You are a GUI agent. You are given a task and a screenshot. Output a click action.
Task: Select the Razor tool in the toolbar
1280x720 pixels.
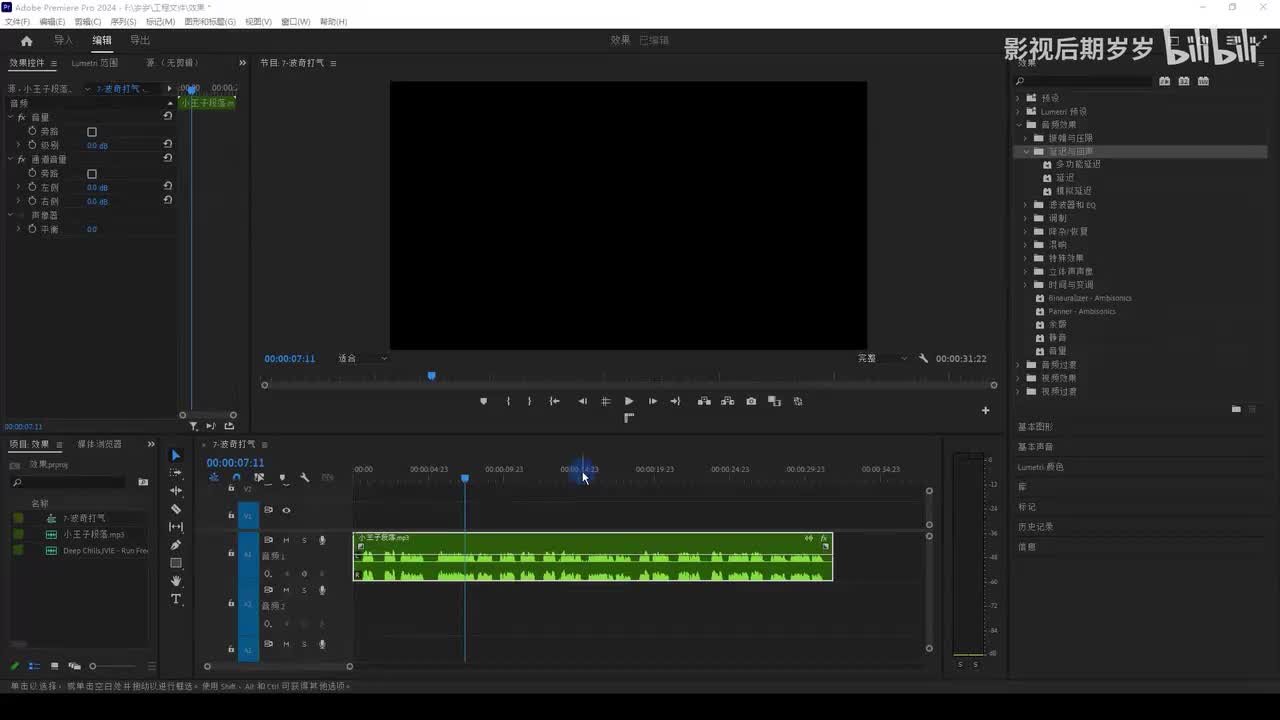tap(176, 509)
